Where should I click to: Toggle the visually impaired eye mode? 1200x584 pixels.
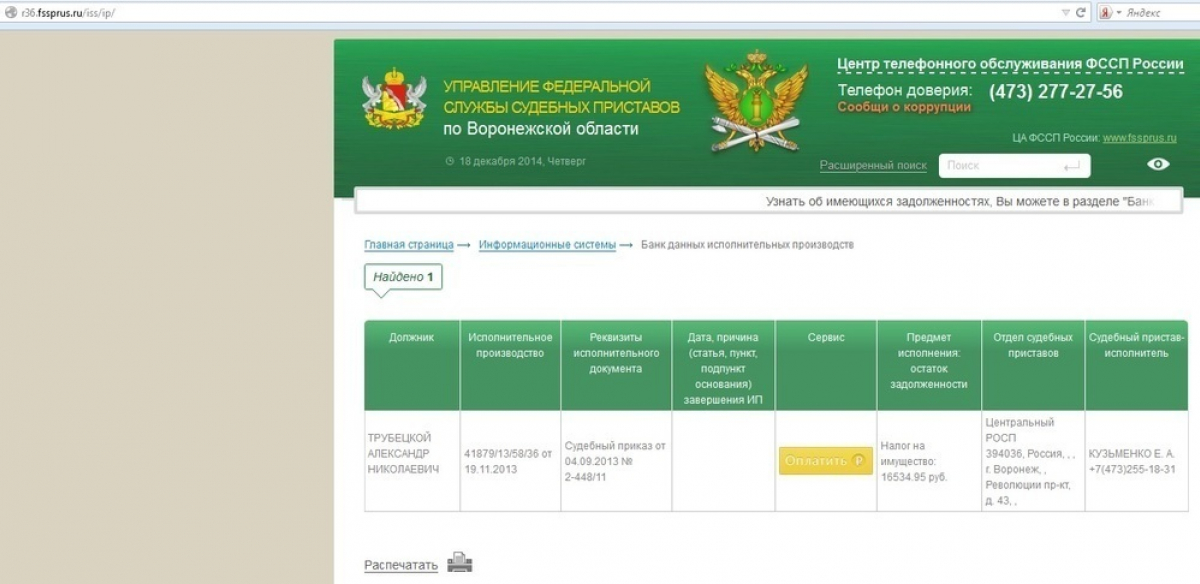[x=1158, y=165]
